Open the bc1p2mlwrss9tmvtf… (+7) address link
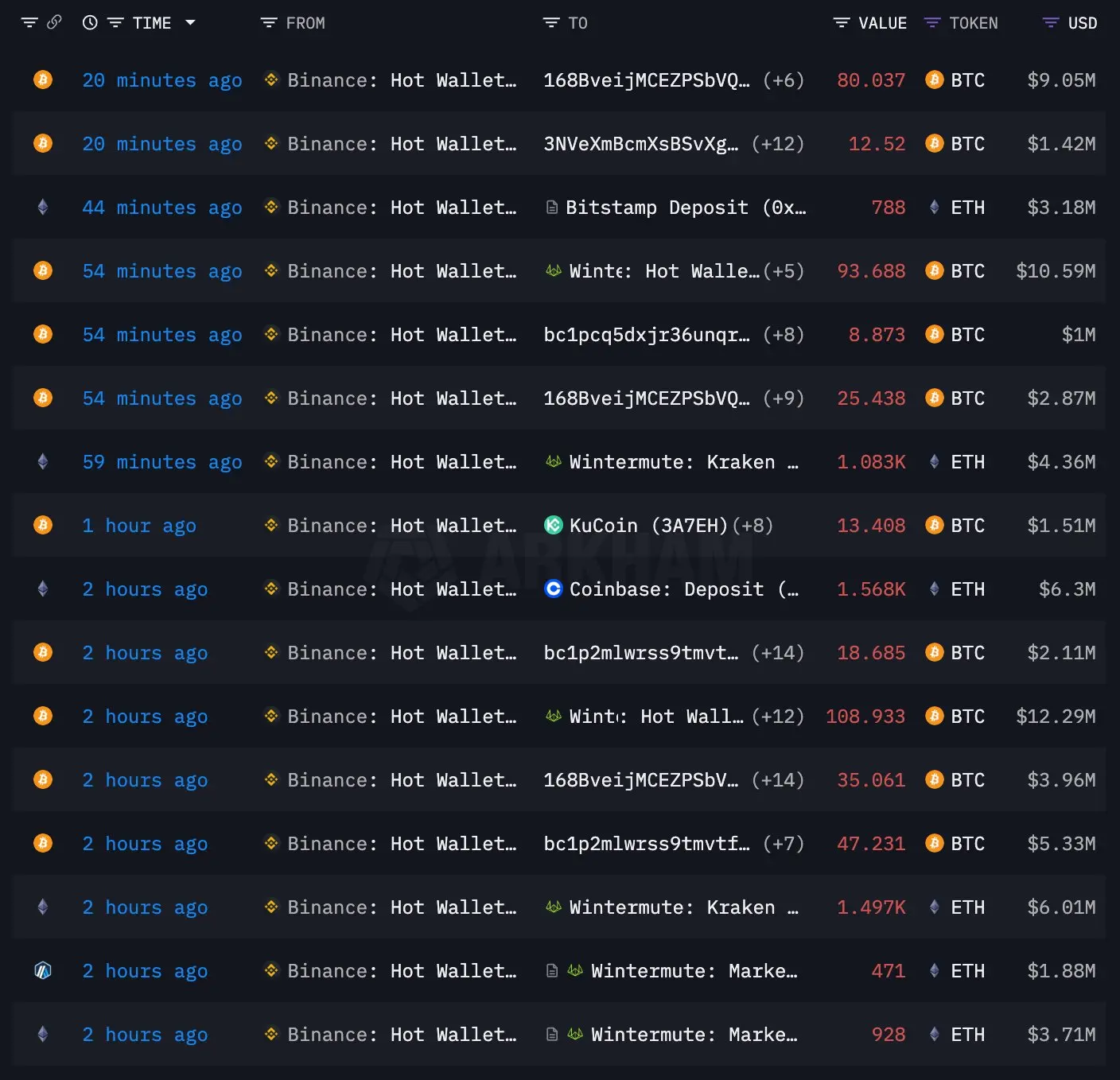The height and width of the screenshot is (1080, 1120). pos(647,844)
